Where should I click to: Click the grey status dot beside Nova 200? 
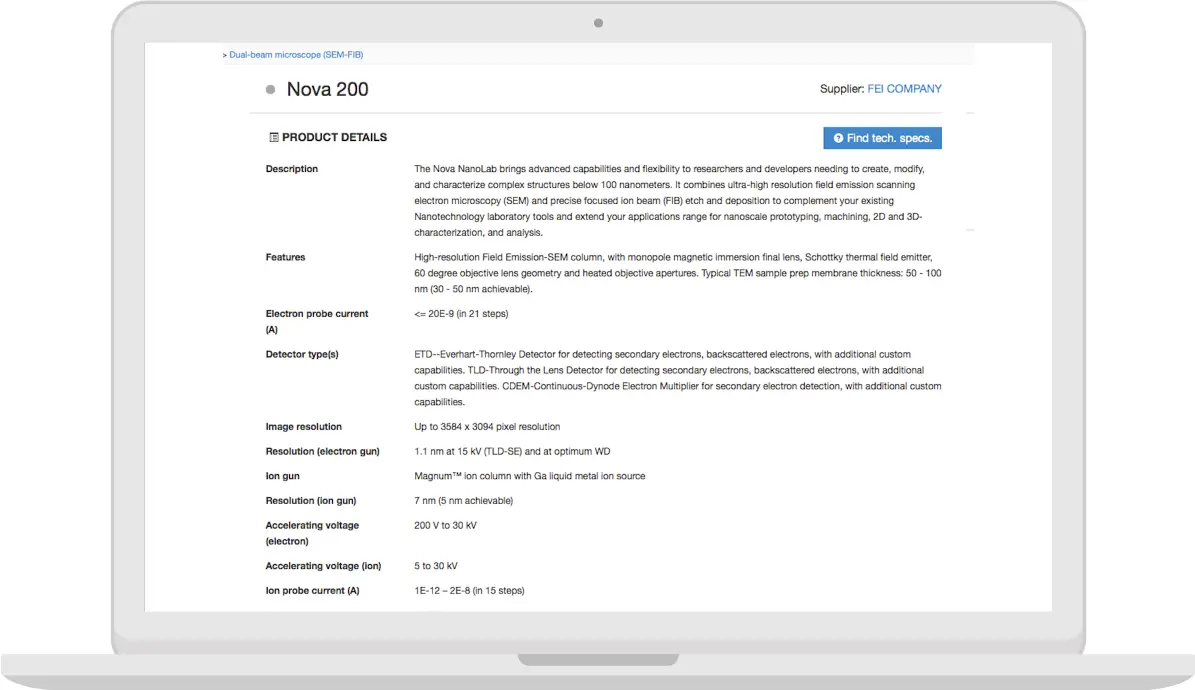[x=271, y=90]
